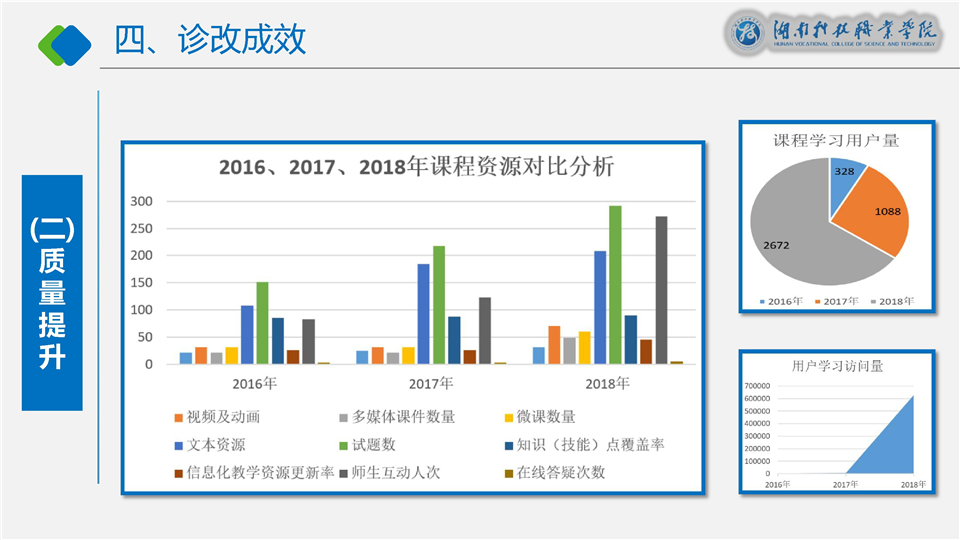Click the 课程学习用户量 pie chart title
This screenshot has width=960, height=540.
click(x=836, y=140)
